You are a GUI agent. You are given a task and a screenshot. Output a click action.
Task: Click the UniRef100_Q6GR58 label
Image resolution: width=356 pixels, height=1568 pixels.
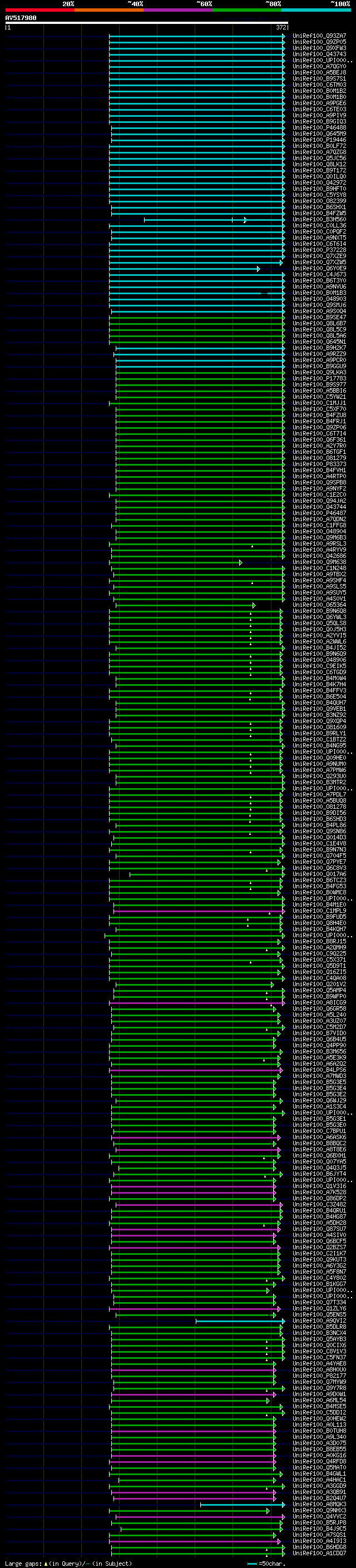(x=319, y=1009)
